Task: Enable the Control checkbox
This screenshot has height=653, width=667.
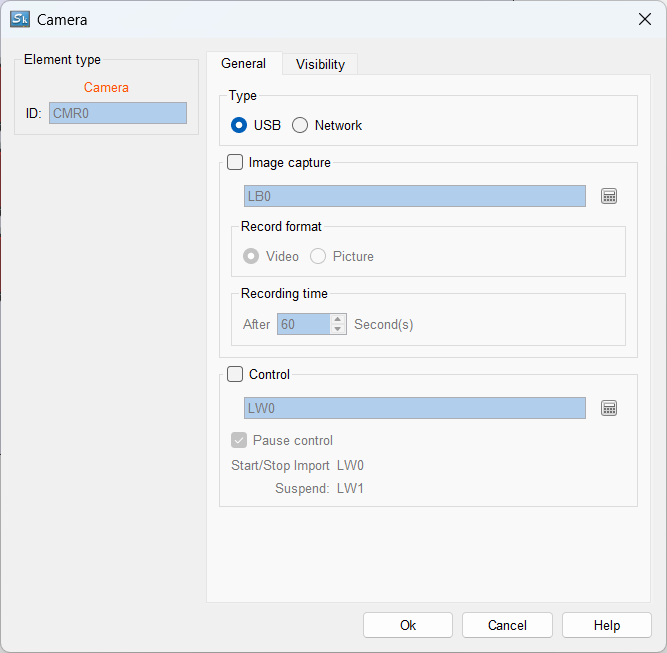Action: [235, 374]
